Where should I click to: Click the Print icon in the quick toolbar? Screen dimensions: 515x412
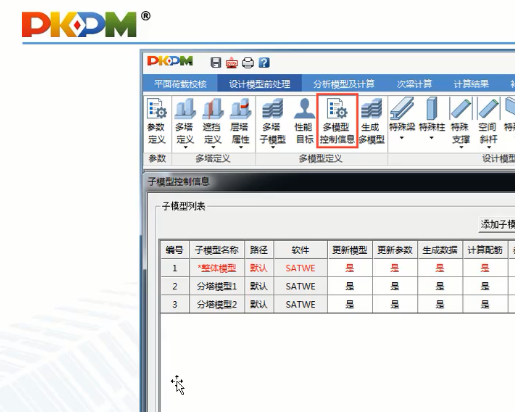(248, 63)
